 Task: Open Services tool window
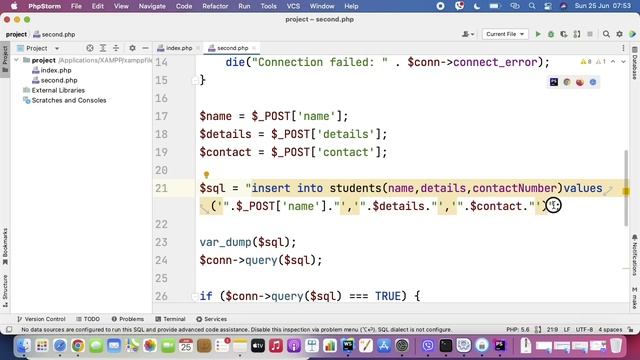click(211, 319)
